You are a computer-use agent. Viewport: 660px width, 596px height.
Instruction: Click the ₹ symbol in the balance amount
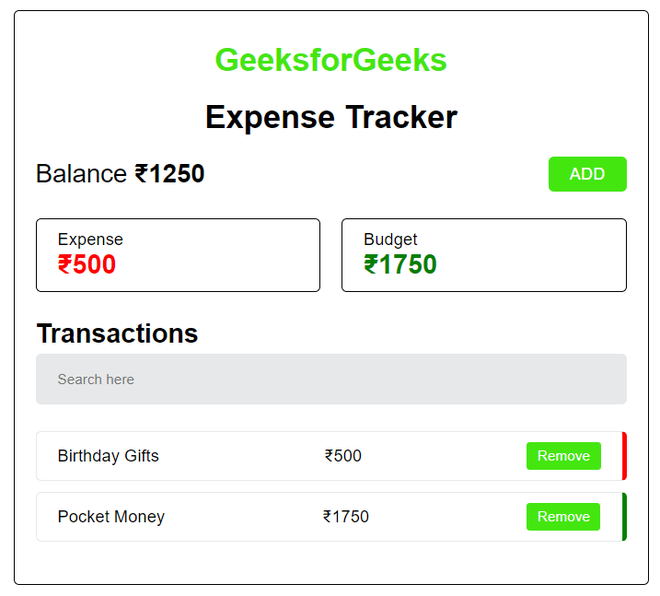coord(142,174)
